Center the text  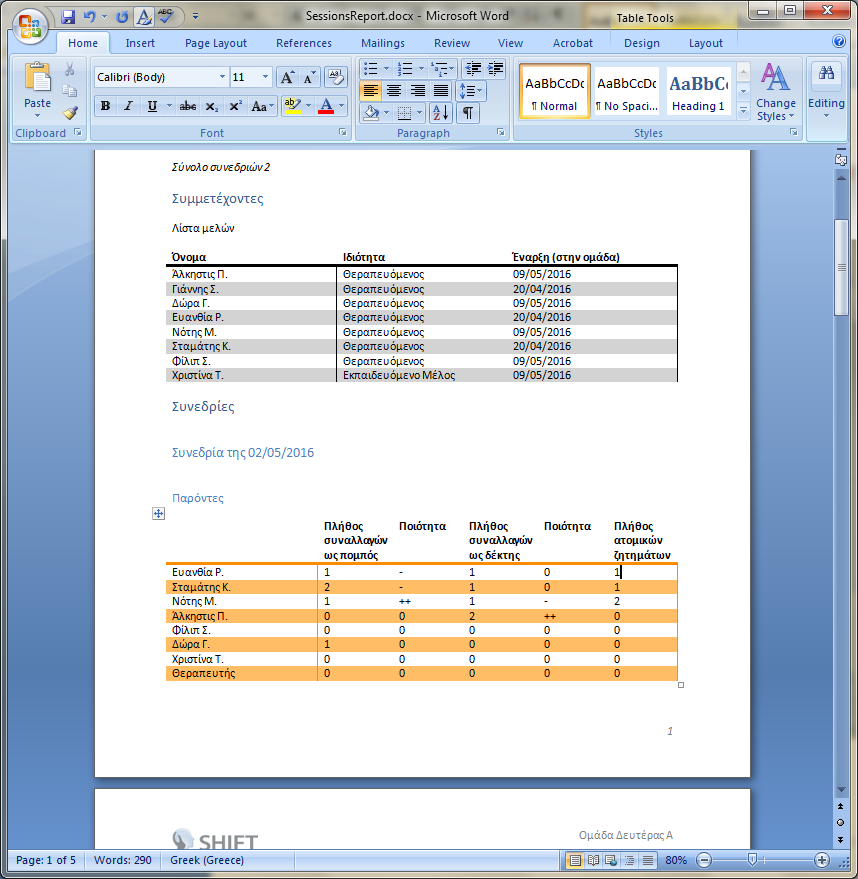click(x=394, y=91)
